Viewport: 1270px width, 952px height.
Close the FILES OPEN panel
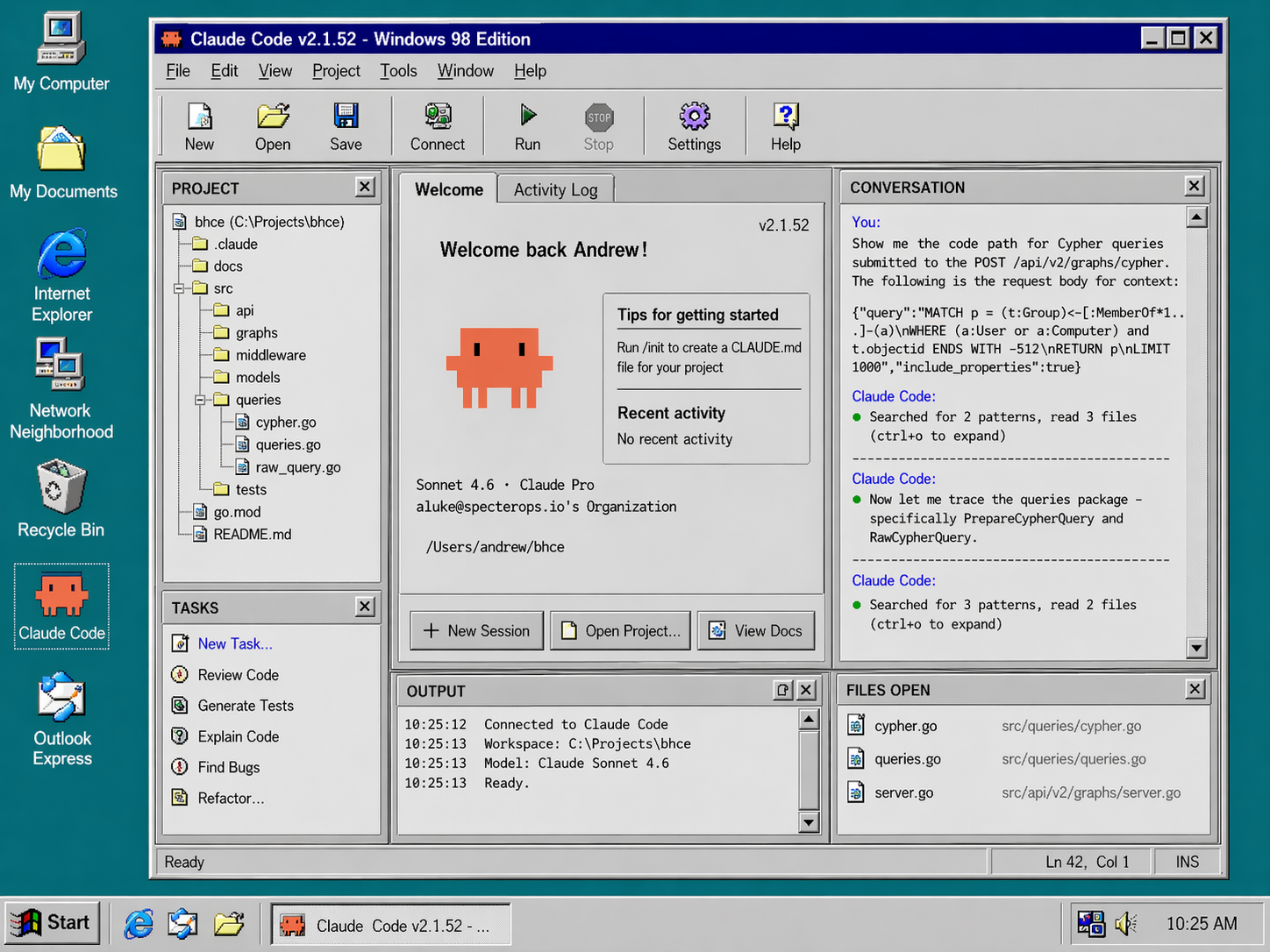(1195, 690)
